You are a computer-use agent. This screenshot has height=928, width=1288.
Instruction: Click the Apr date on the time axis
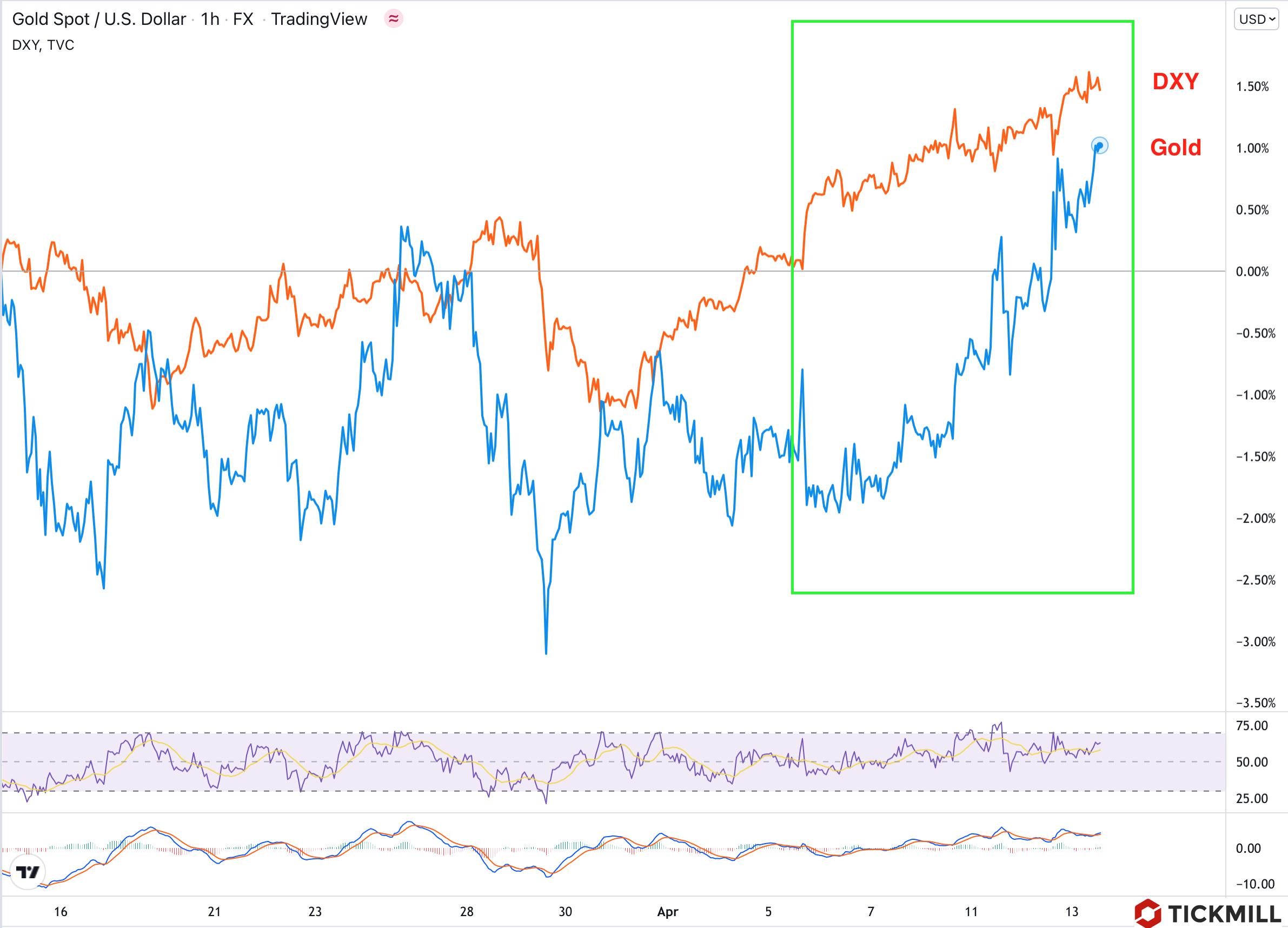tap(667, 912)
